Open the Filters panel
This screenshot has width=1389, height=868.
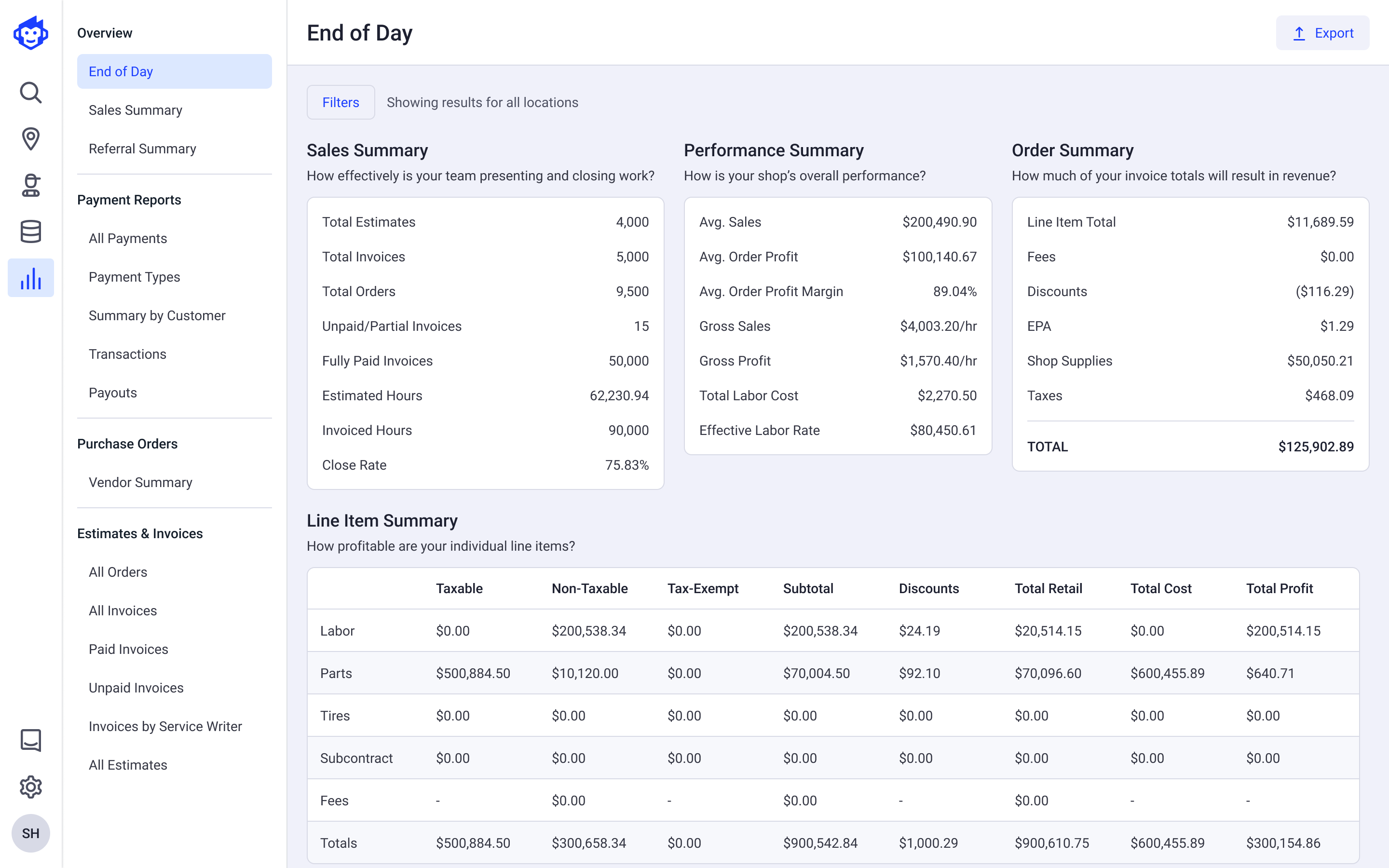(340, 102)
